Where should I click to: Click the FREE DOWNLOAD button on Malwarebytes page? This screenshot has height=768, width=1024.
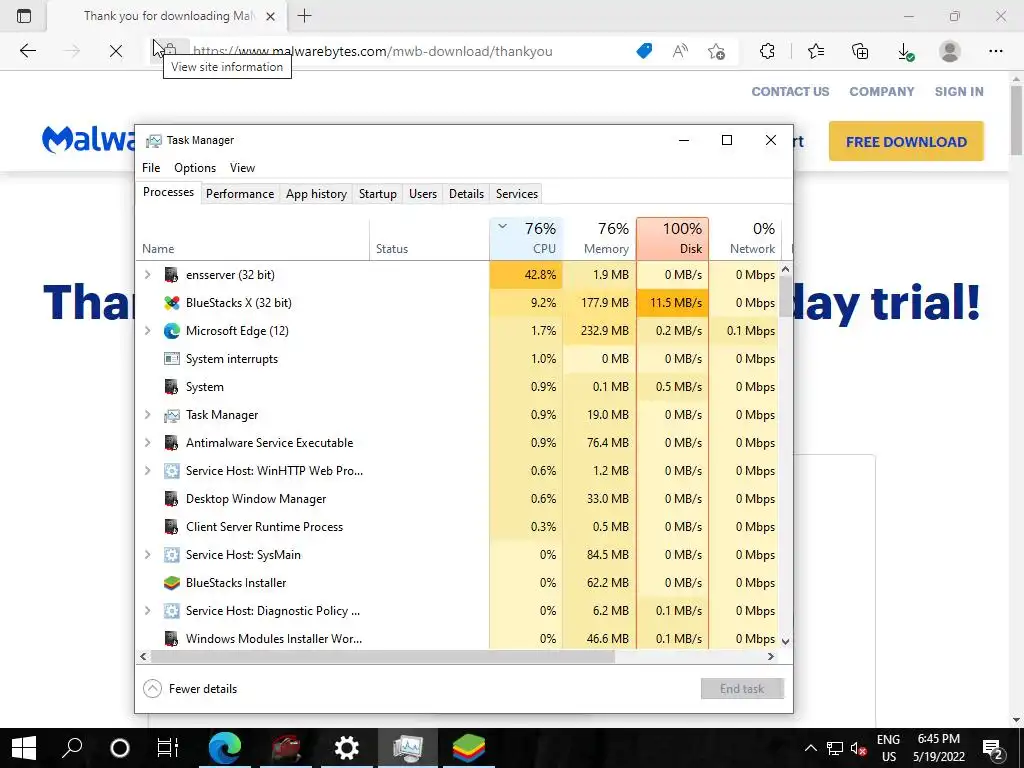coord(906,141)
